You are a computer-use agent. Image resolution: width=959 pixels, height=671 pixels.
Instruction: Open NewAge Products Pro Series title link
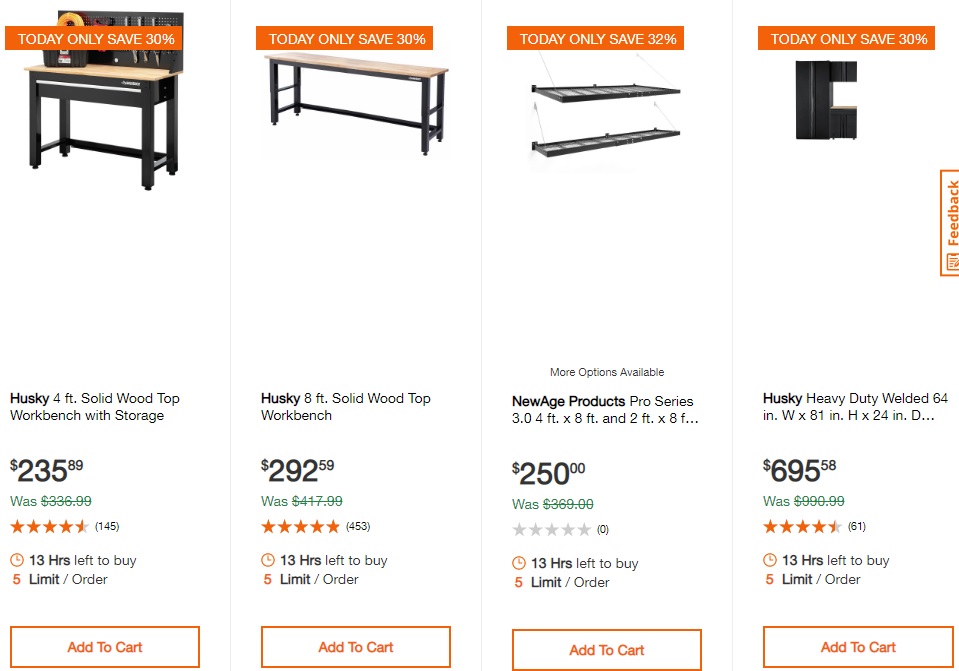pyautogui.click(x=603, y=410)
